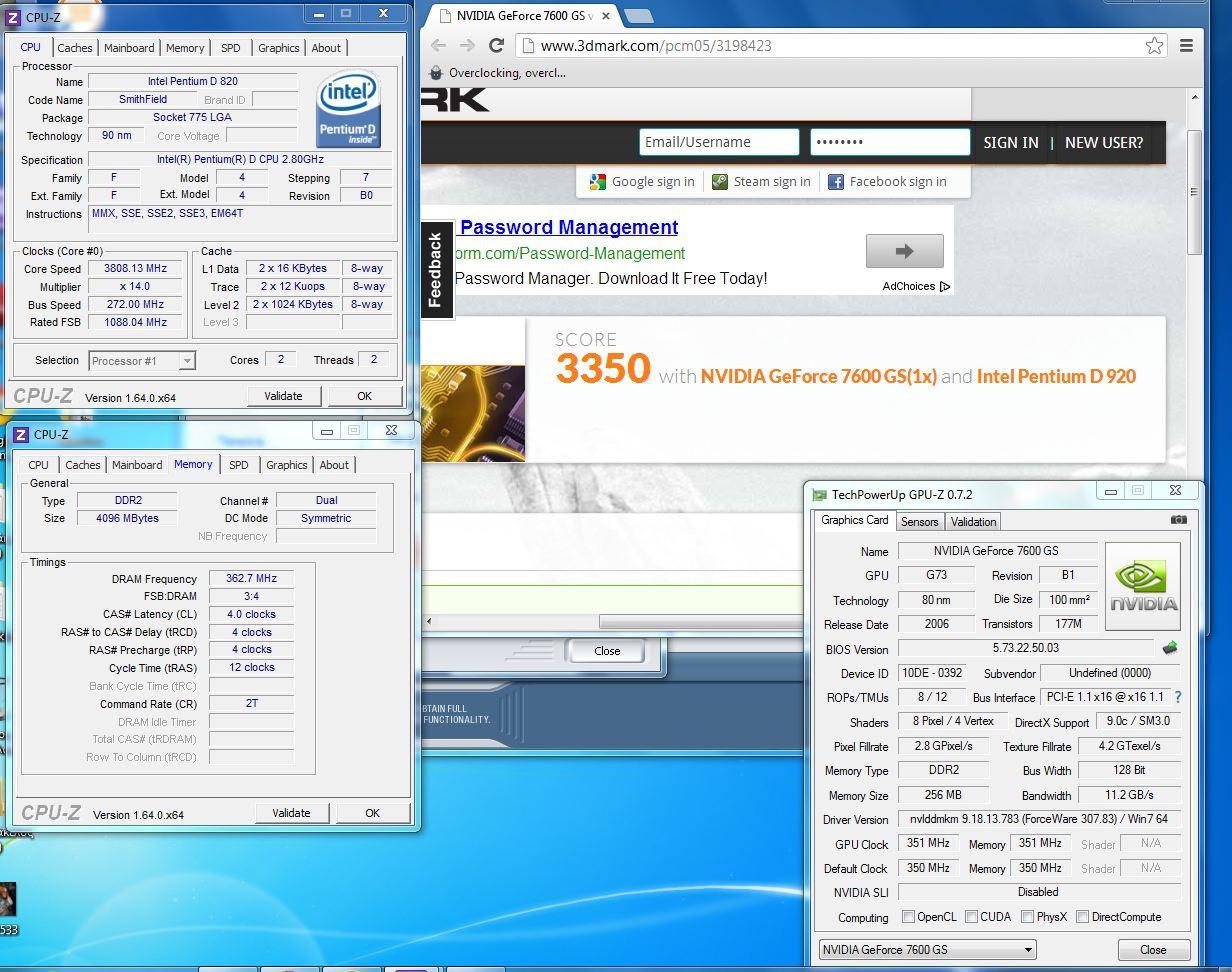Reload the 3dmark page
This screenshot has width=1232, height=972.
coord(496,45)
